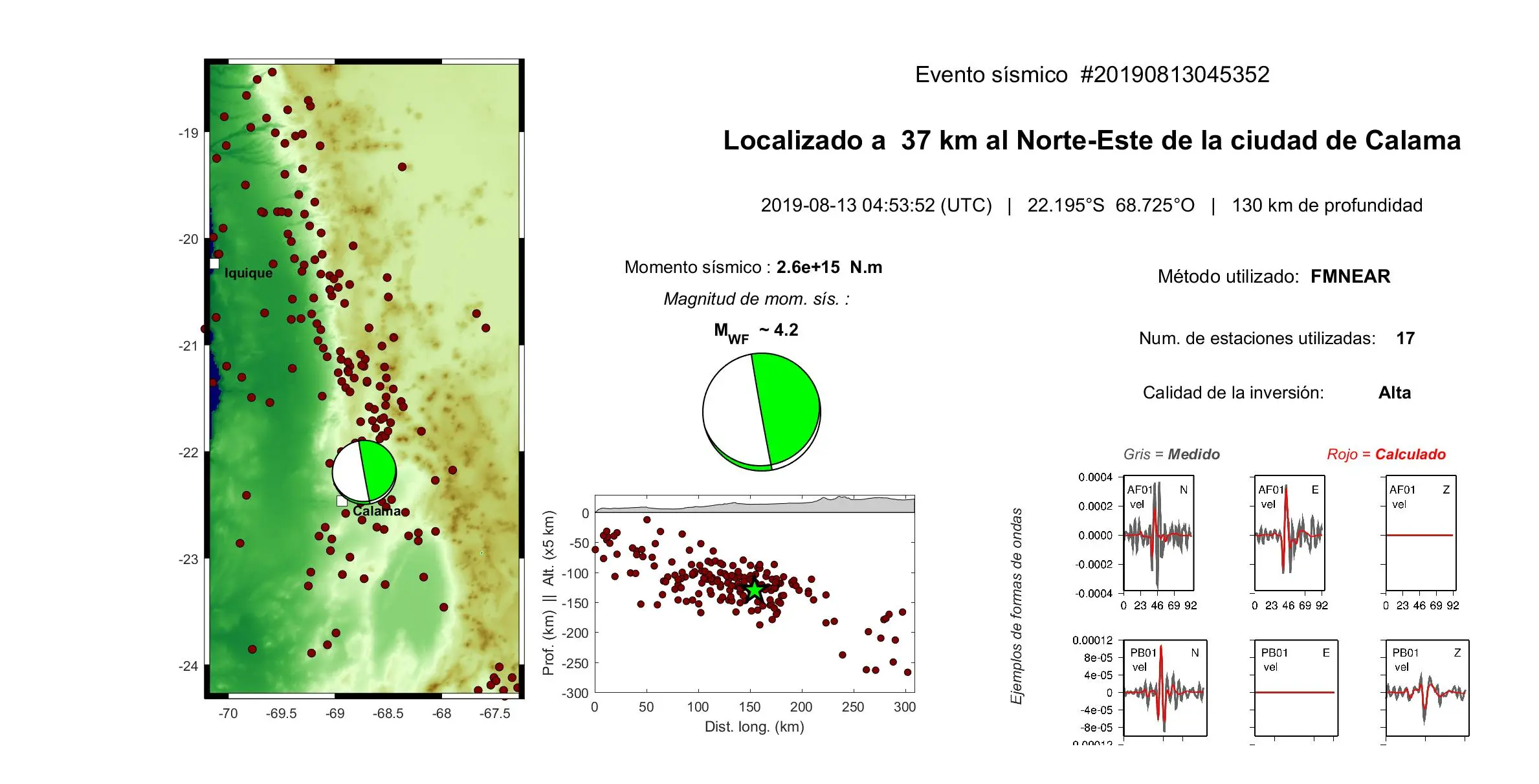
Task: Select the Calama city label on map
Action: (377, 511)
